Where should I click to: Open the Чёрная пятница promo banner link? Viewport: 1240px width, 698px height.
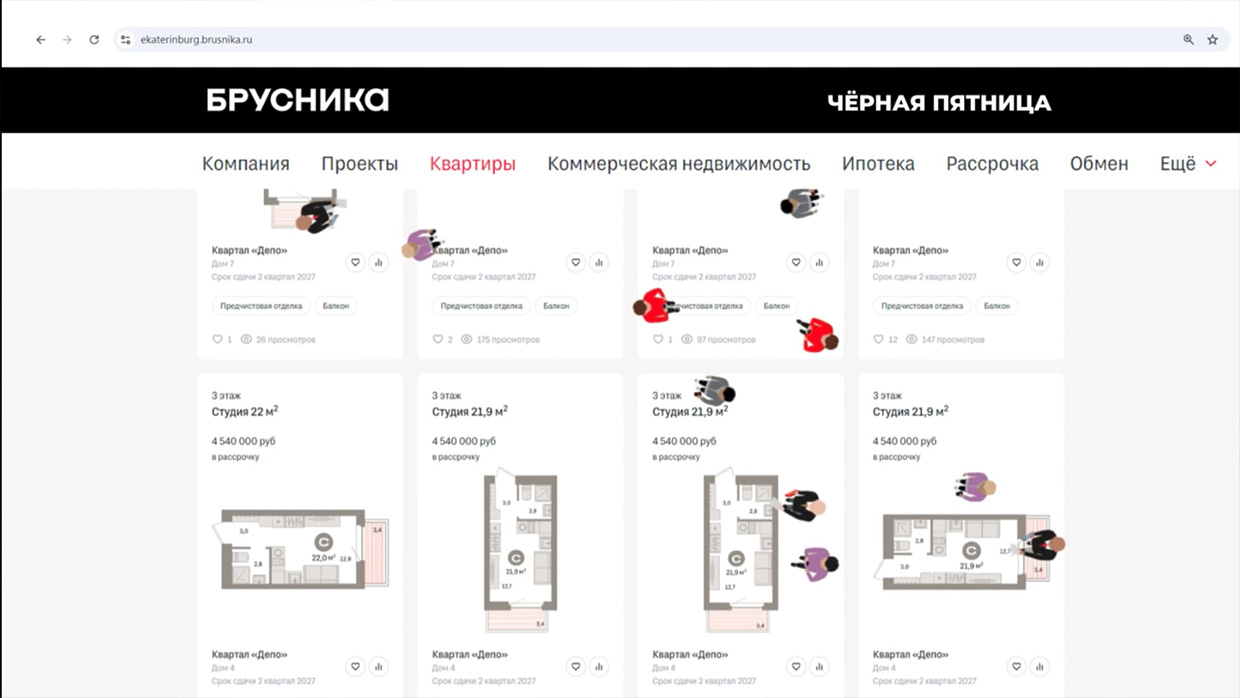(939, 102)
